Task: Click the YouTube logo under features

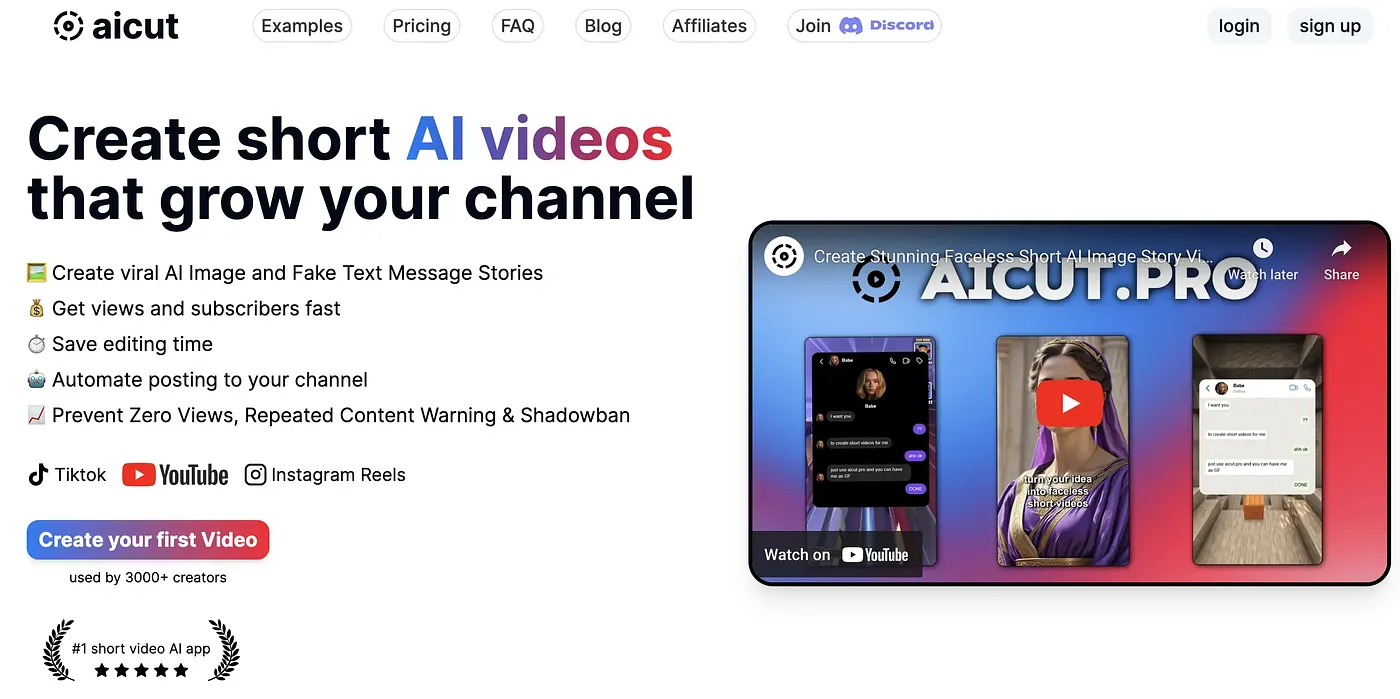Action: click(175, 475)
